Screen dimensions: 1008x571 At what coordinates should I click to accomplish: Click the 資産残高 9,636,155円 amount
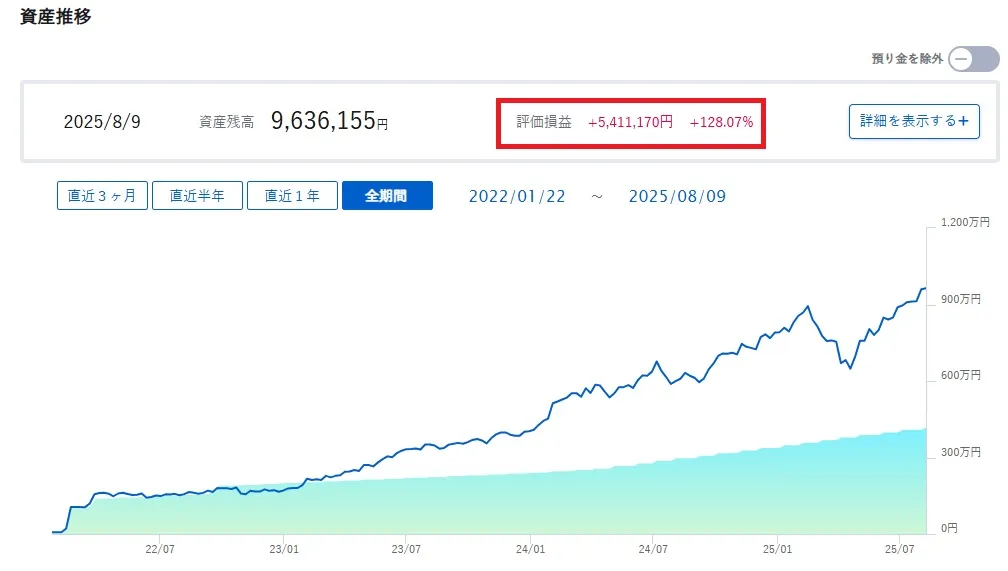click(x=329, y=121)
